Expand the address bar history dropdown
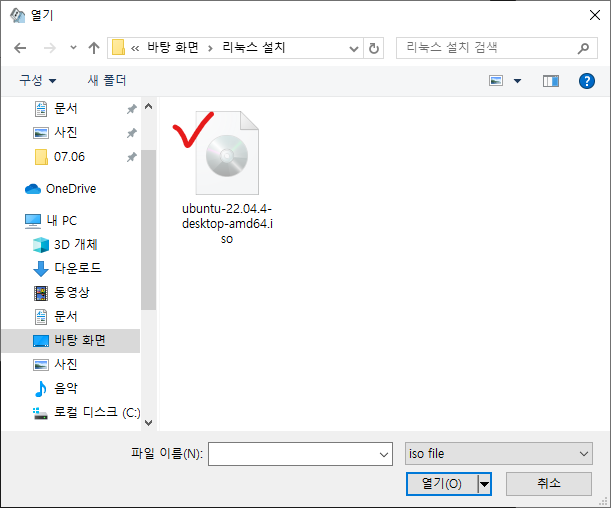Image resolution: width=611 pixels, height=508 pixels. (x=353, y=49)
